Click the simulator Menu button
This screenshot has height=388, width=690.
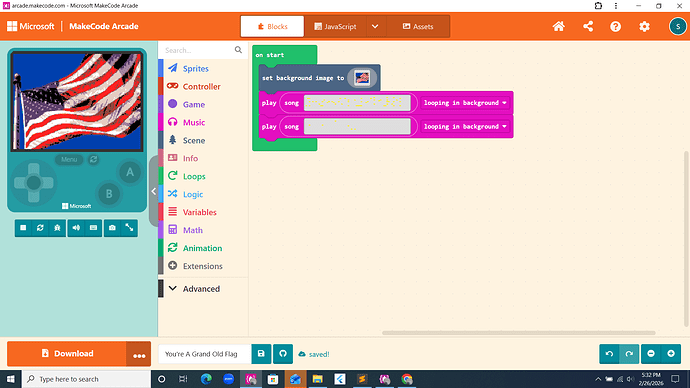[69, 159]
